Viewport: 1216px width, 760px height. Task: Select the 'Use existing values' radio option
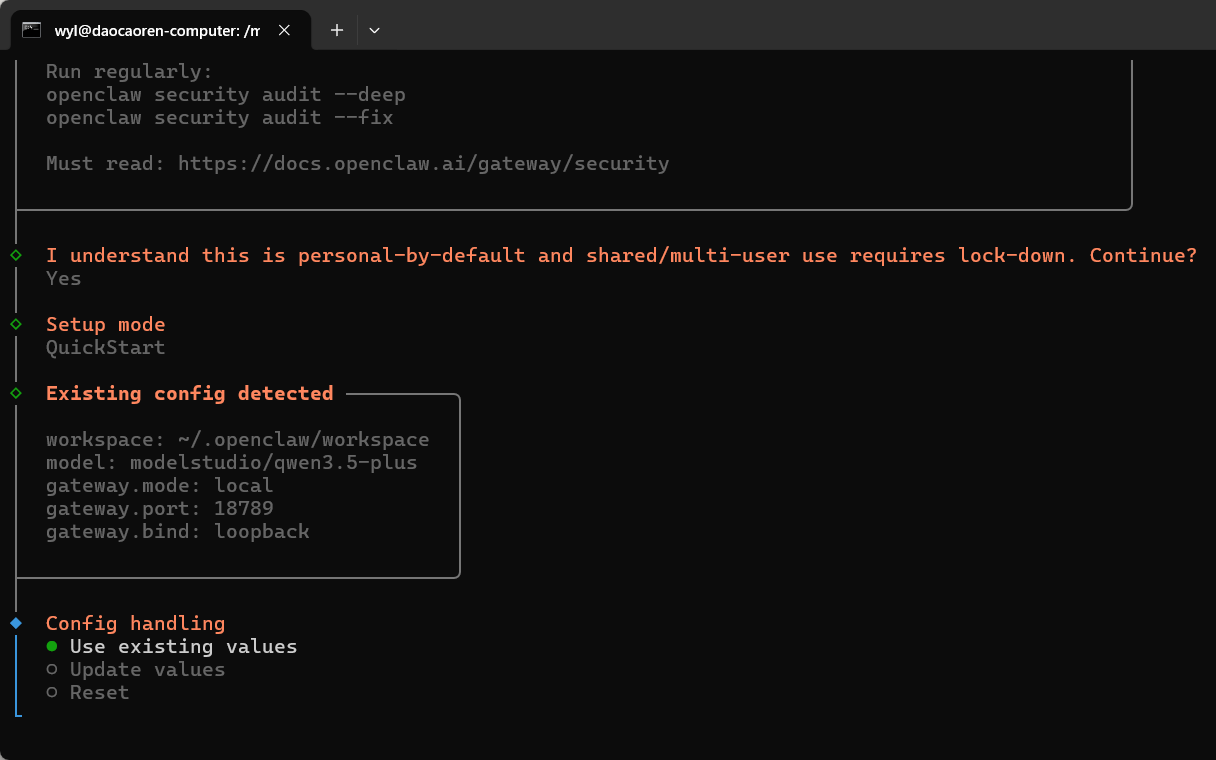171,647
